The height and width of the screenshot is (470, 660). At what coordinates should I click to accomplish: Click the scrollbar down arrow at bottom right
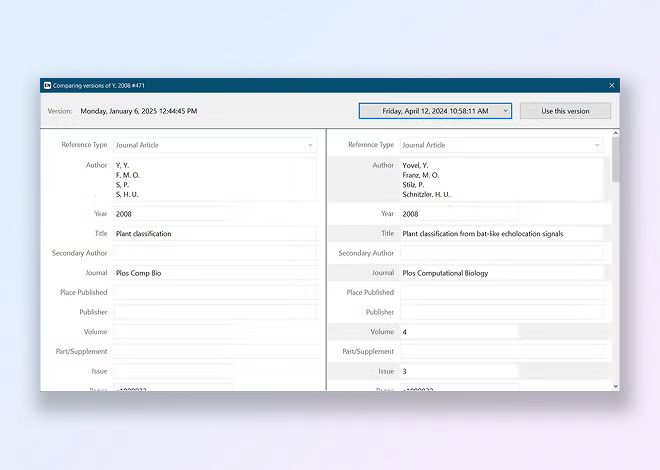614,385
